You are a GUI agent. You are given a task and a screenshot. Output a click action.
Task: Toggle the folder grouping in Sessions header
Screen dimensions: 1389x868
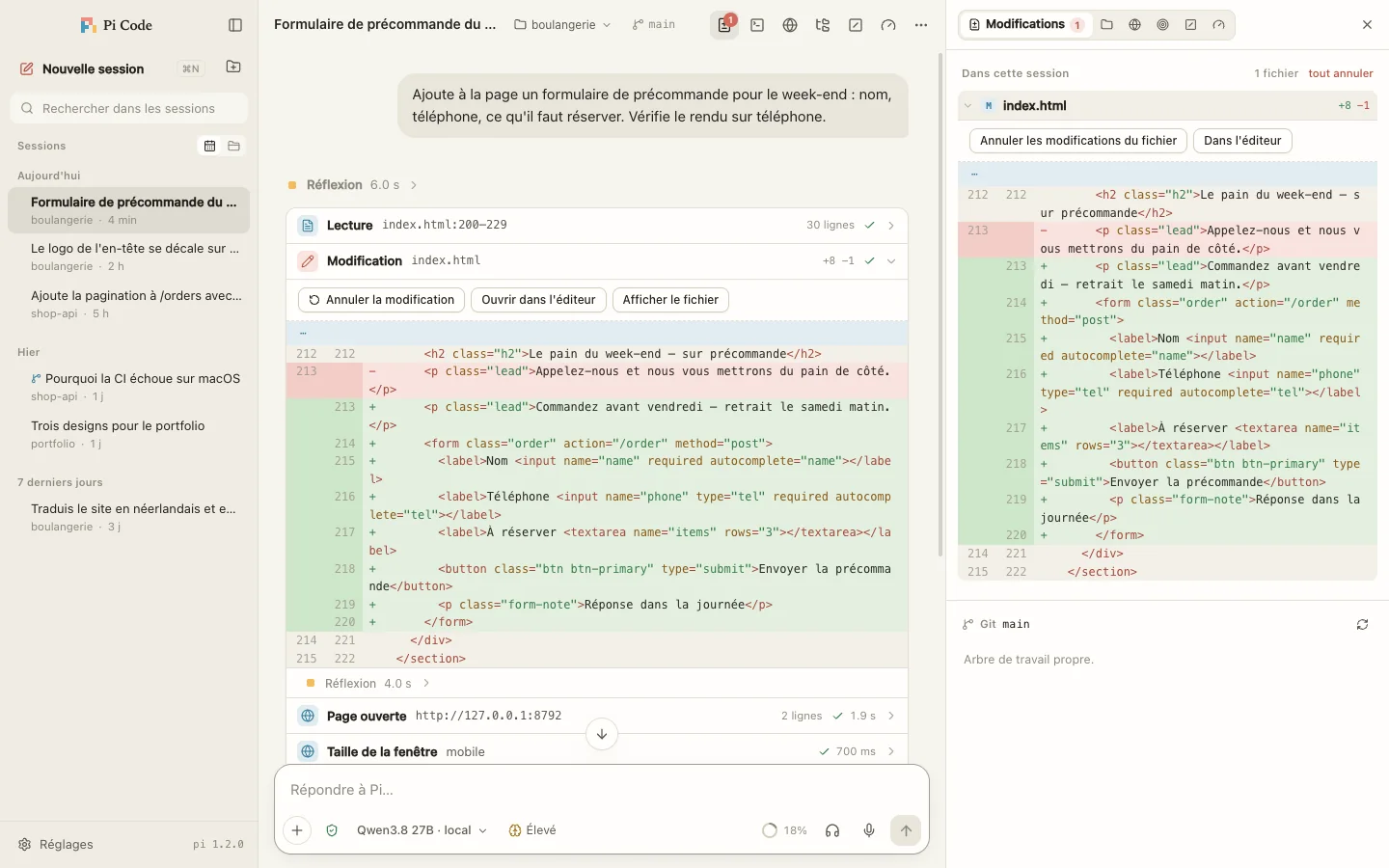(x=233, y=146)
